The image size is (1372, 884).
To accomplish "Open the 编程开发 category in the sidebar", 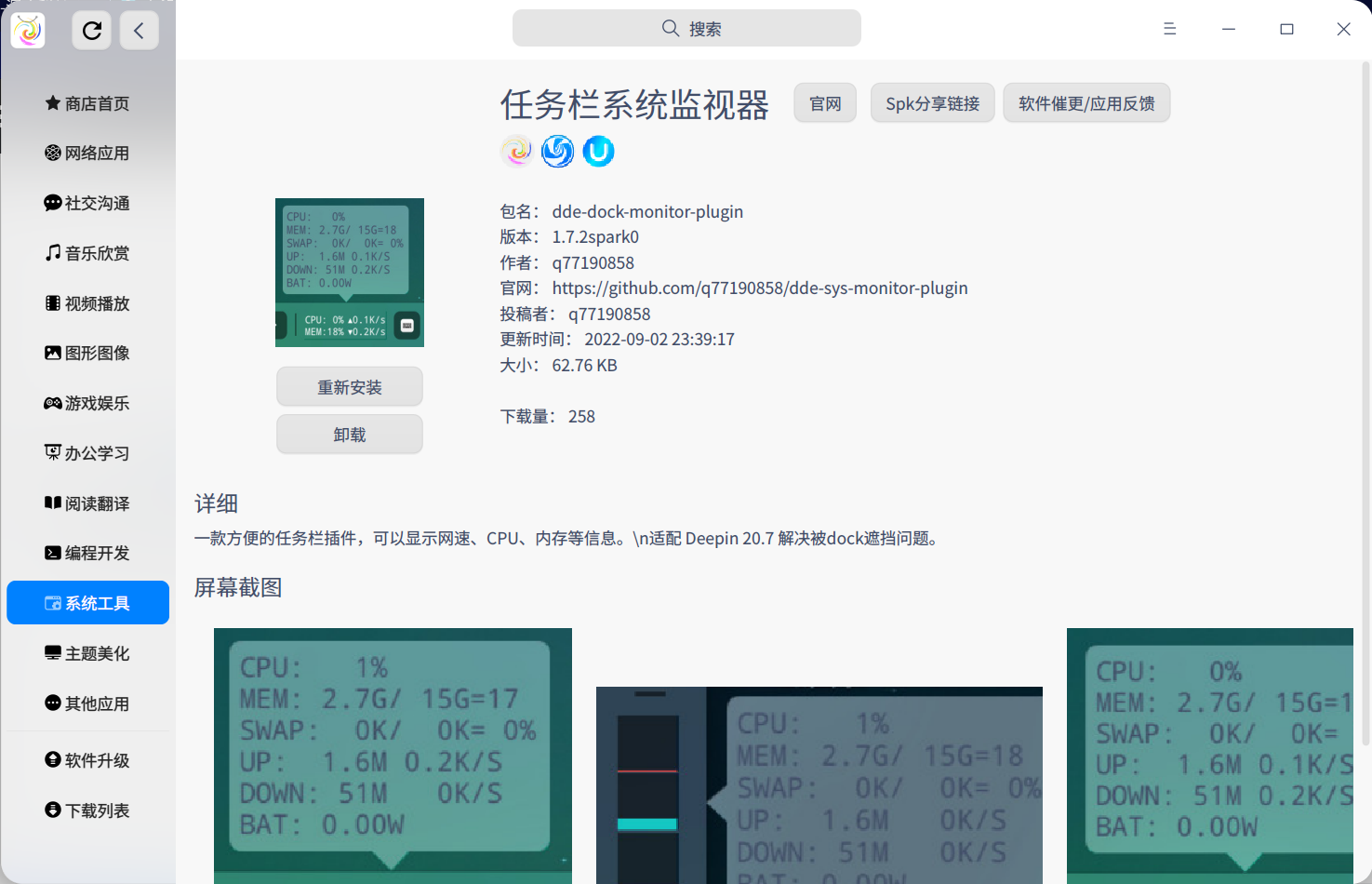I will coord(87,552).
